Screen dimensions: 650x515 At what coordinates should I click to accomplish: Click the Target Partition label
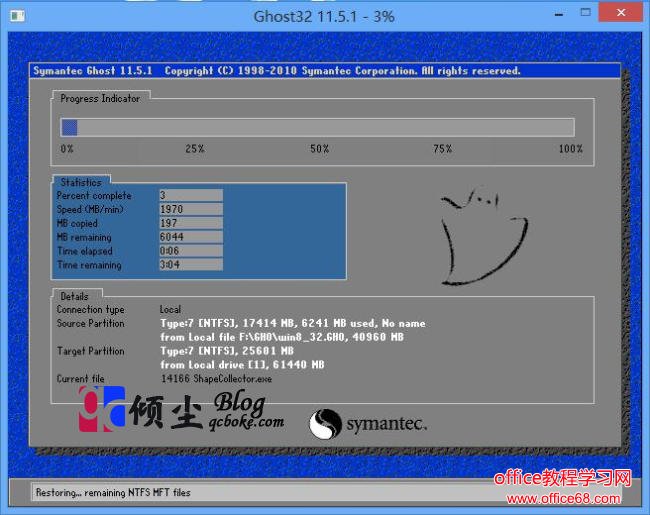point(90,351)
